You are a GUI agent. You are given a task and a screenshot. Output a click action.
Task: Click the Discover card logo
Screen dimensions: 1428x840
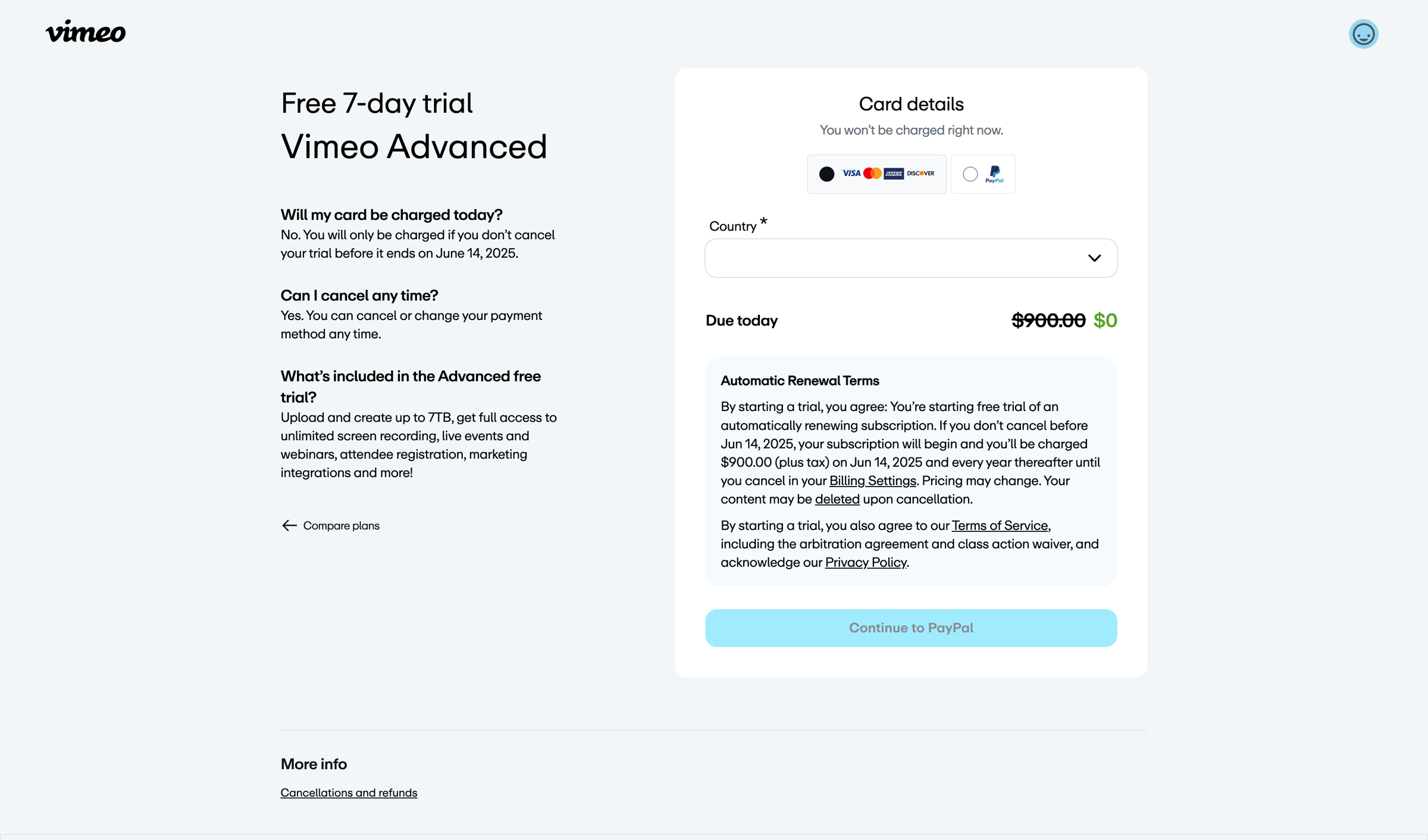[x=920, y=173]
